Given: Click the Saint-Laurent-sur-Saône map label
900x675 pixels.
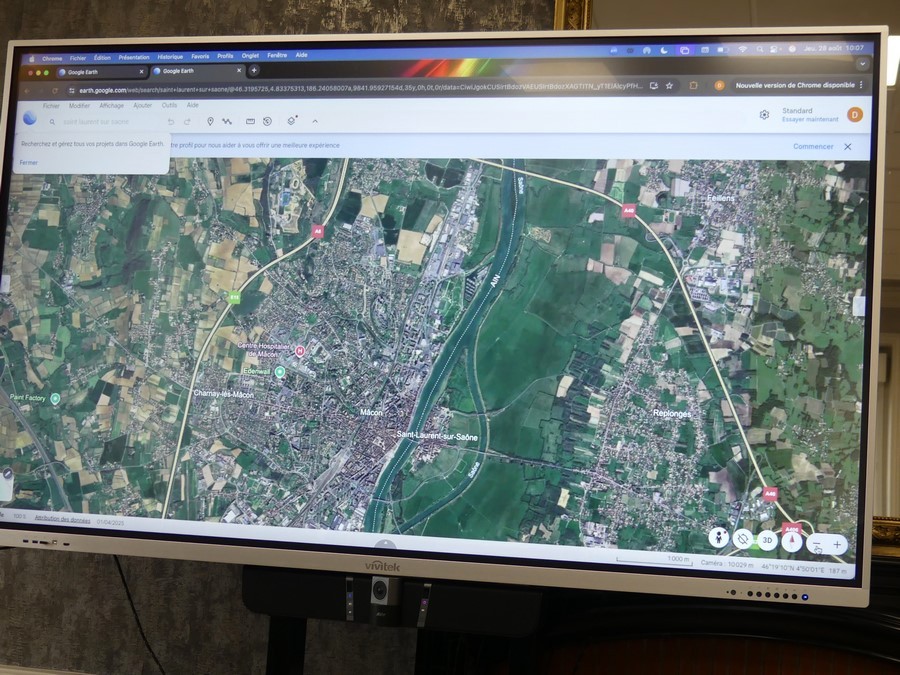Looking at the screenshot, I should 437,436.
